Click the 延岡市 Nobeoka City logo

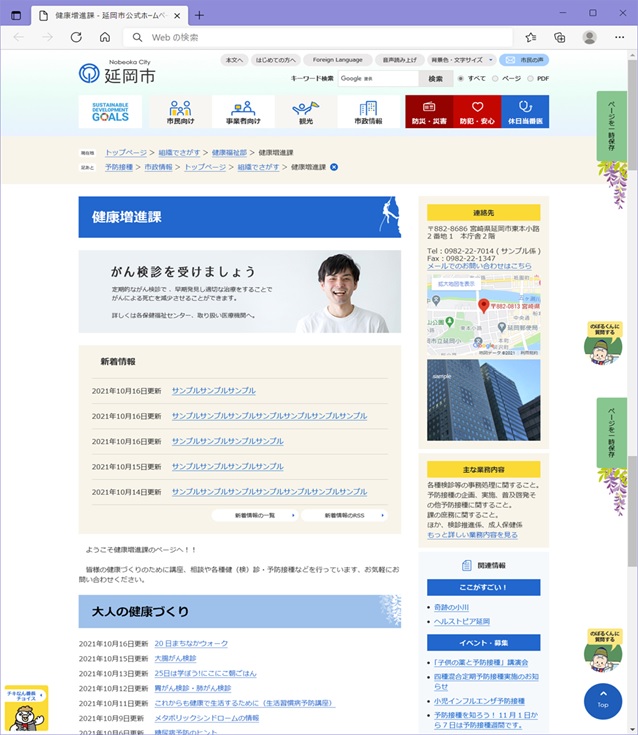pos(117,72)
